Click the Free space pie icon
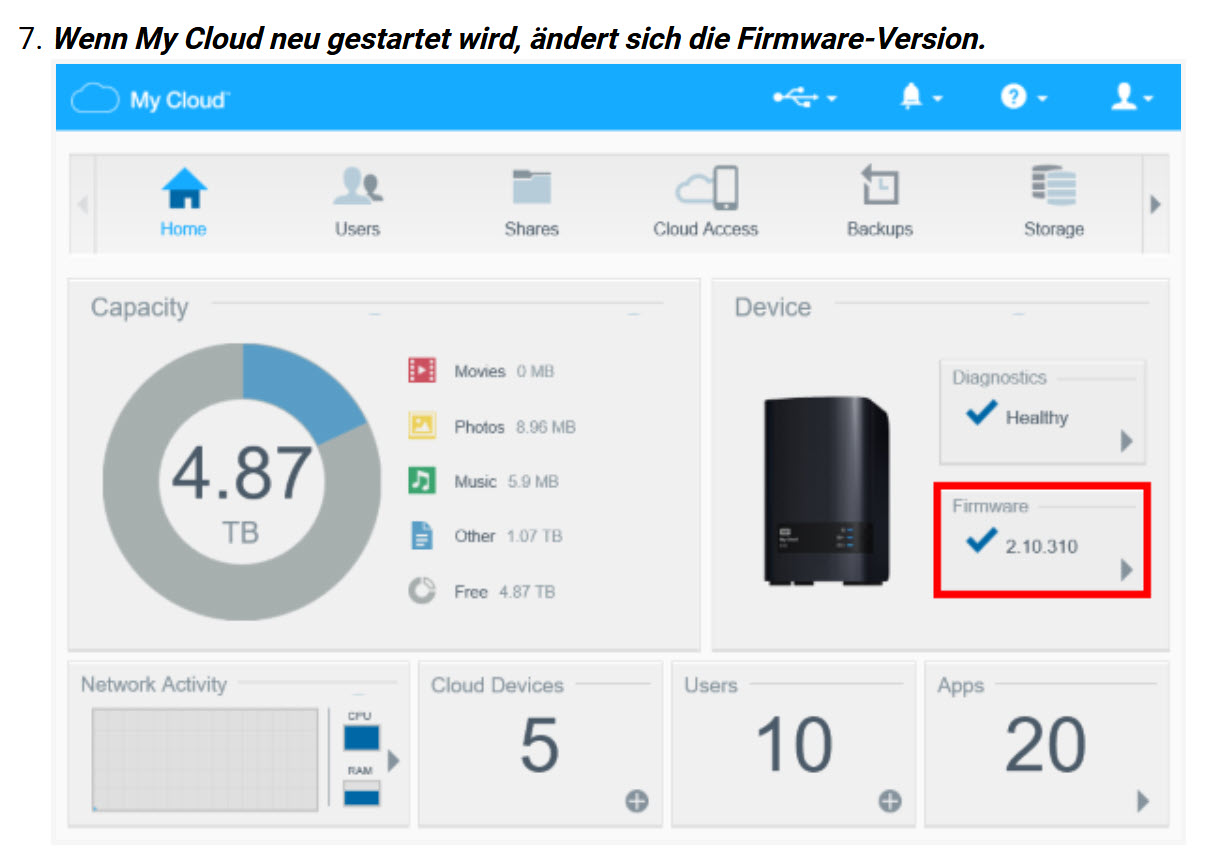The height and width of the screenshot is (863, 1219). click(x=422, y=591)
